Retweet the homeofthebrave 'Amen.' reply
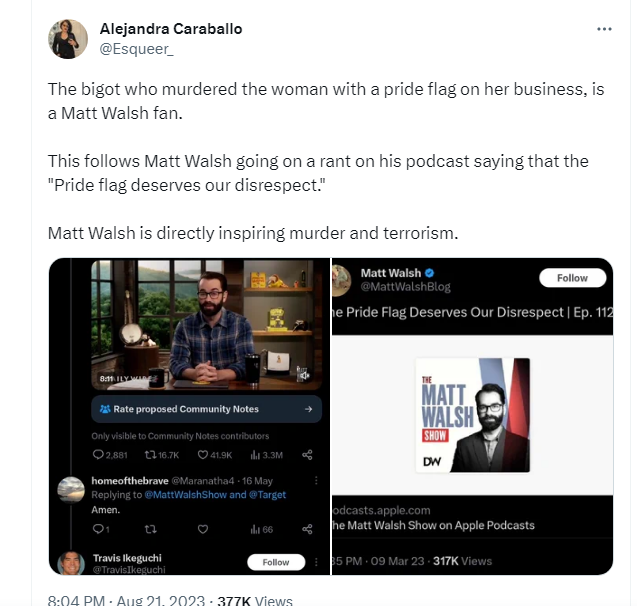This screenshot has height=606, width=637. [x=150, y=529]
